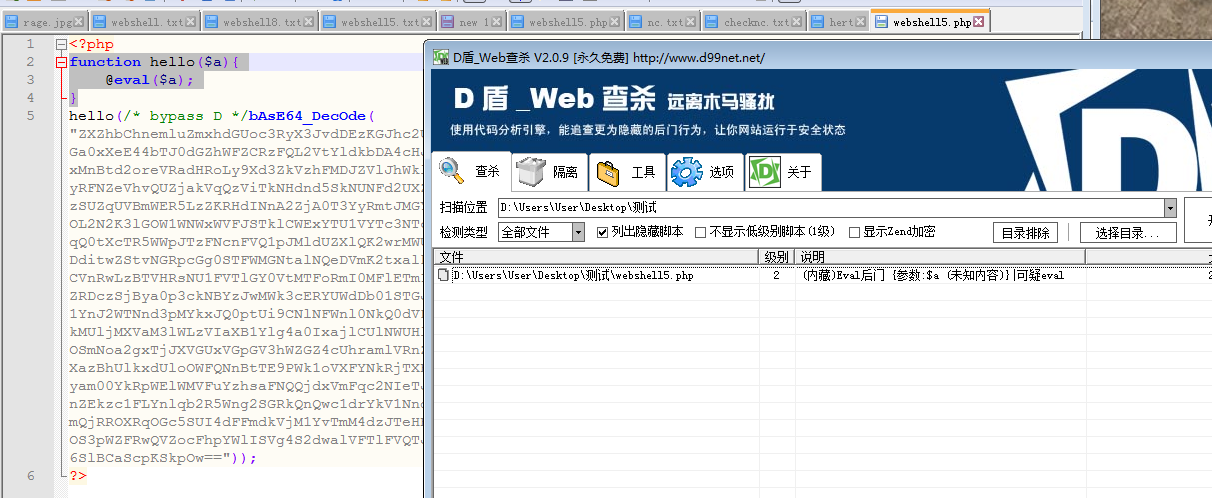Switch to webshell8.txt editor tab
The width and height of the screenshot is (1212, 498).
[258, 21]
